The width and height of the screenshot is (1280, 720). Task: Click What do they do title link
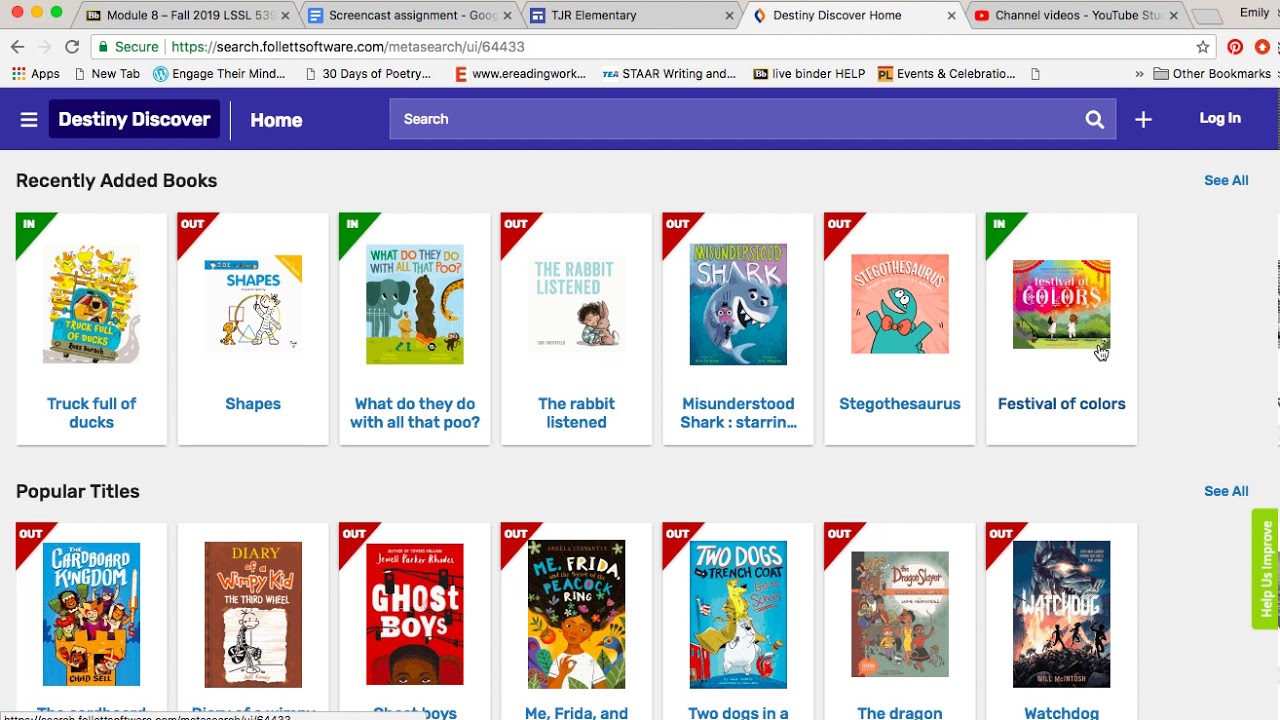(x=415, y=413)
